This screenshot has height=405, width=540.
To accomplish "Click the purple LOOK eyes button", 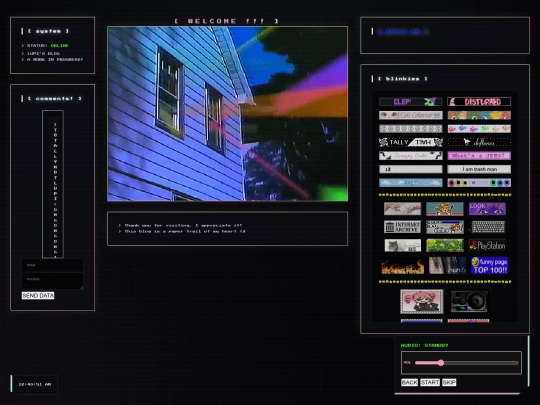I will click(x=487, y=209).
